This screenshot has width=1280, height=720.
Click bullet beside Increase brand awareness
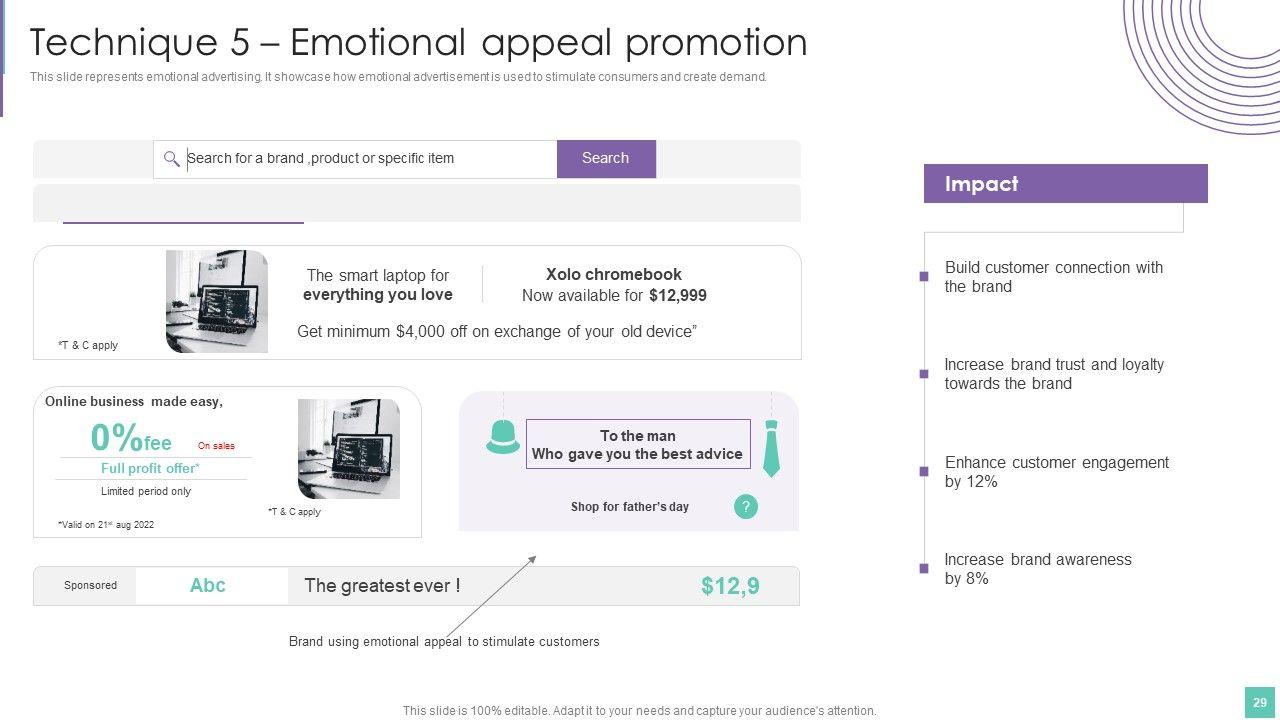click(x=924, y=569)
